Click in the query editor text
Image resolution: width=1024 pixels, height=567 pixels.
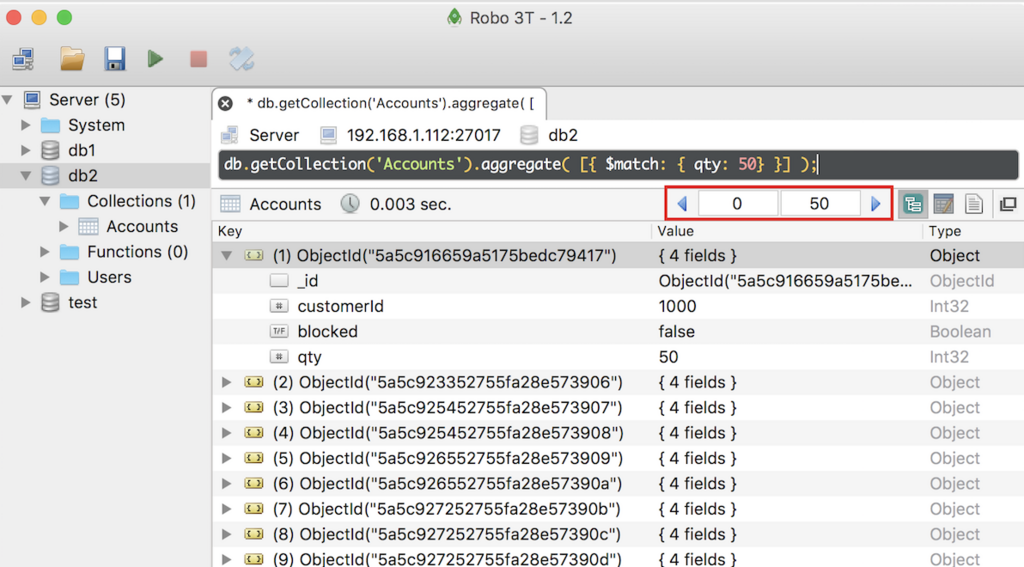pyautogui.click(x=618, y=165)
